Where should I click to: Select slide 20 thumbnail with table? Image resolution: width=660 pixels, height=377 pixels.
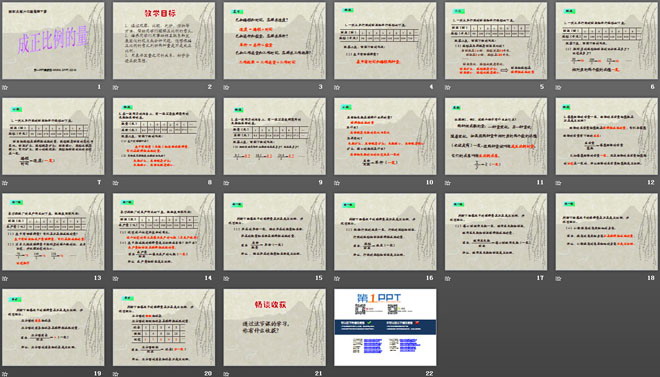(x=164, y=327)
